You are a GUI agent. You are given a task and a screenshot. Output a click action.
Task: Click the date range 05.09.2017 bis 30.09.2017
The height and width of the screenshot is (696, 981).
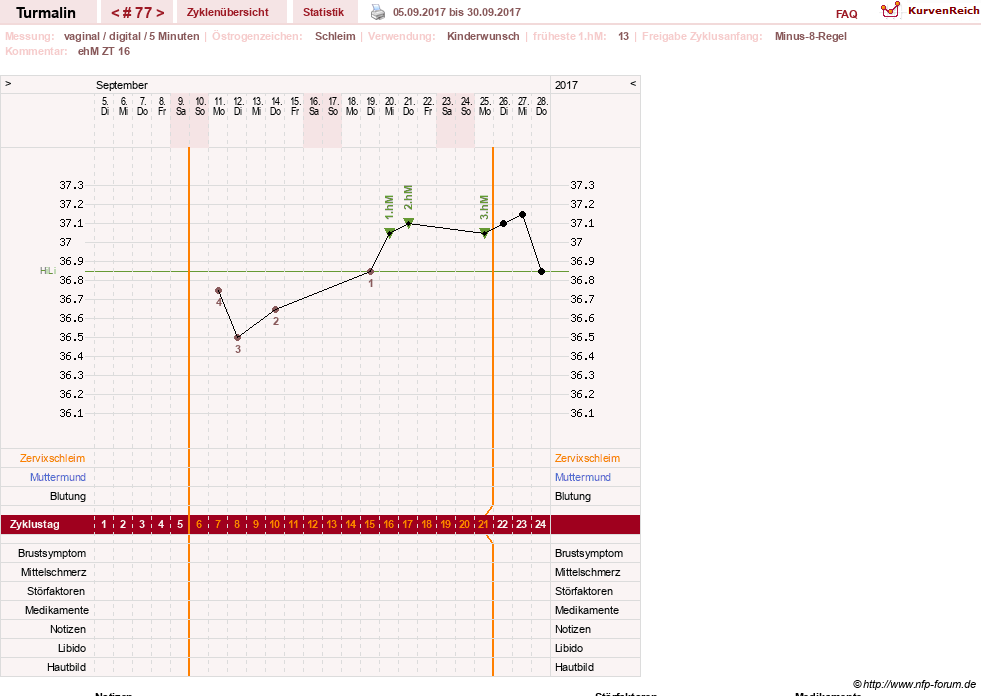(456, 12)
